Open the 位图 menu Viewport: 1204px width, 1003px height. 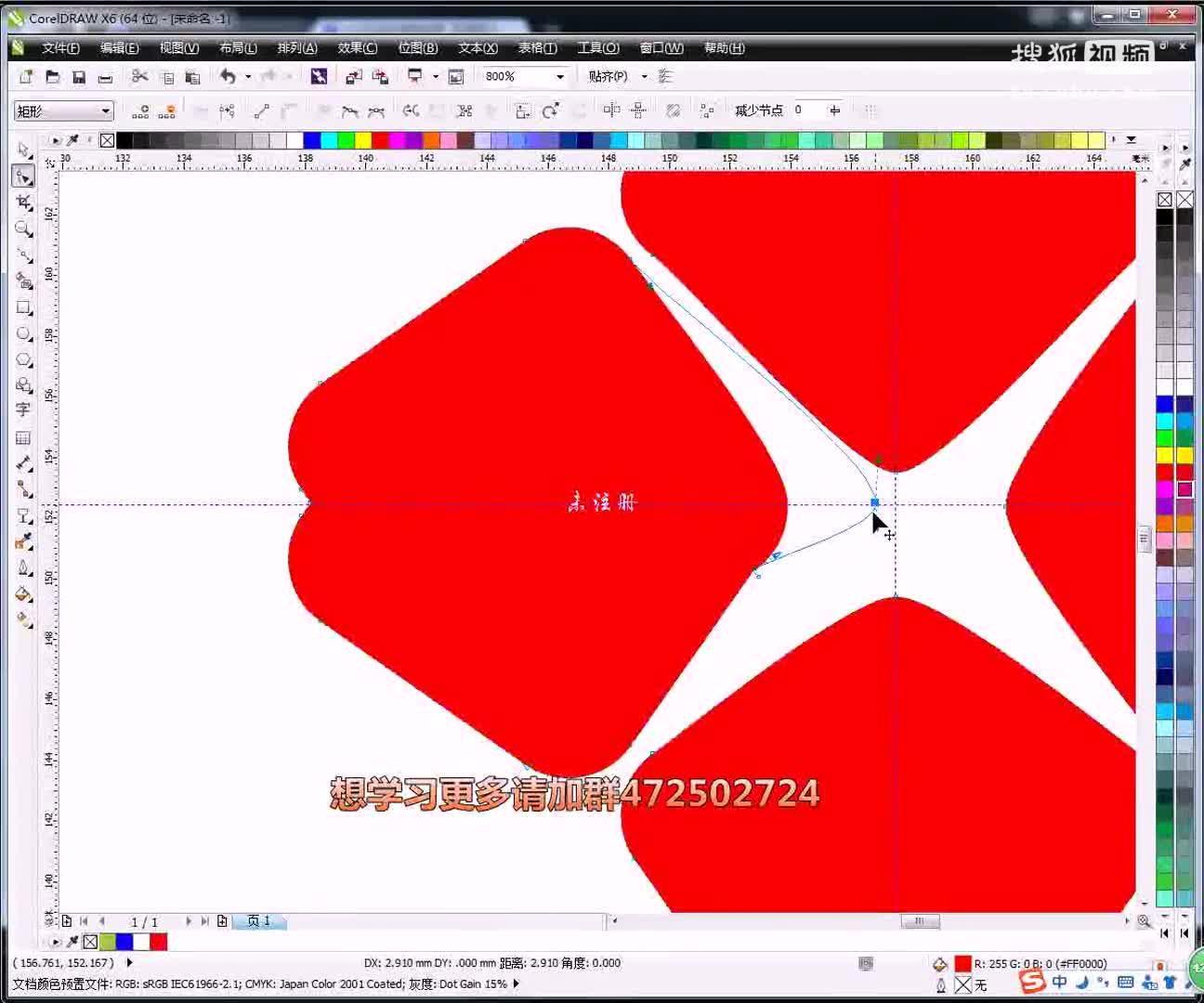click(x=418, y=48)
